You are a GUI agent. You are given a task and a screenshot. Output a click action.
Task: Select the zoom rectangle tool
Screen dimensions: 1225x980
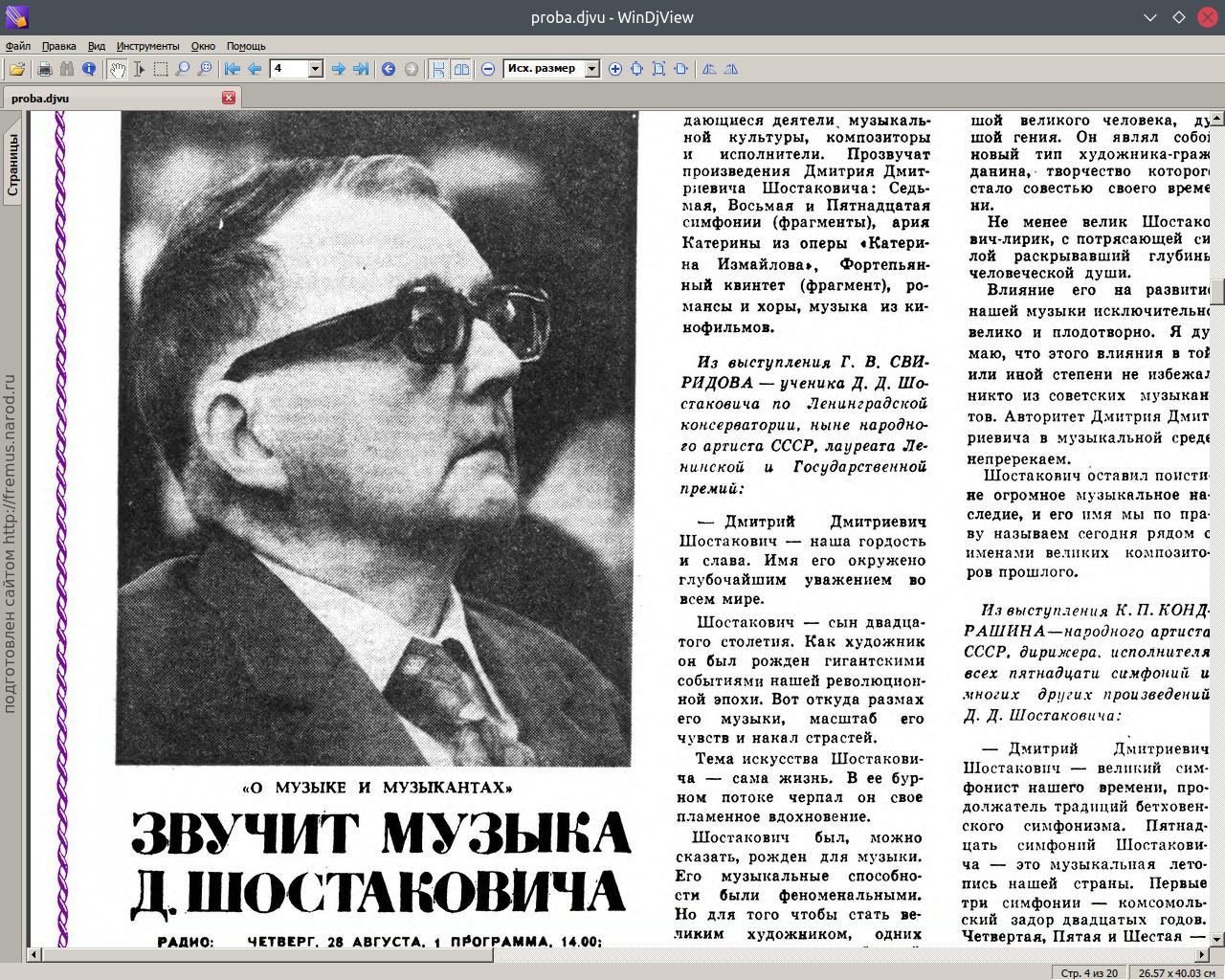click(x=205, y=69)
